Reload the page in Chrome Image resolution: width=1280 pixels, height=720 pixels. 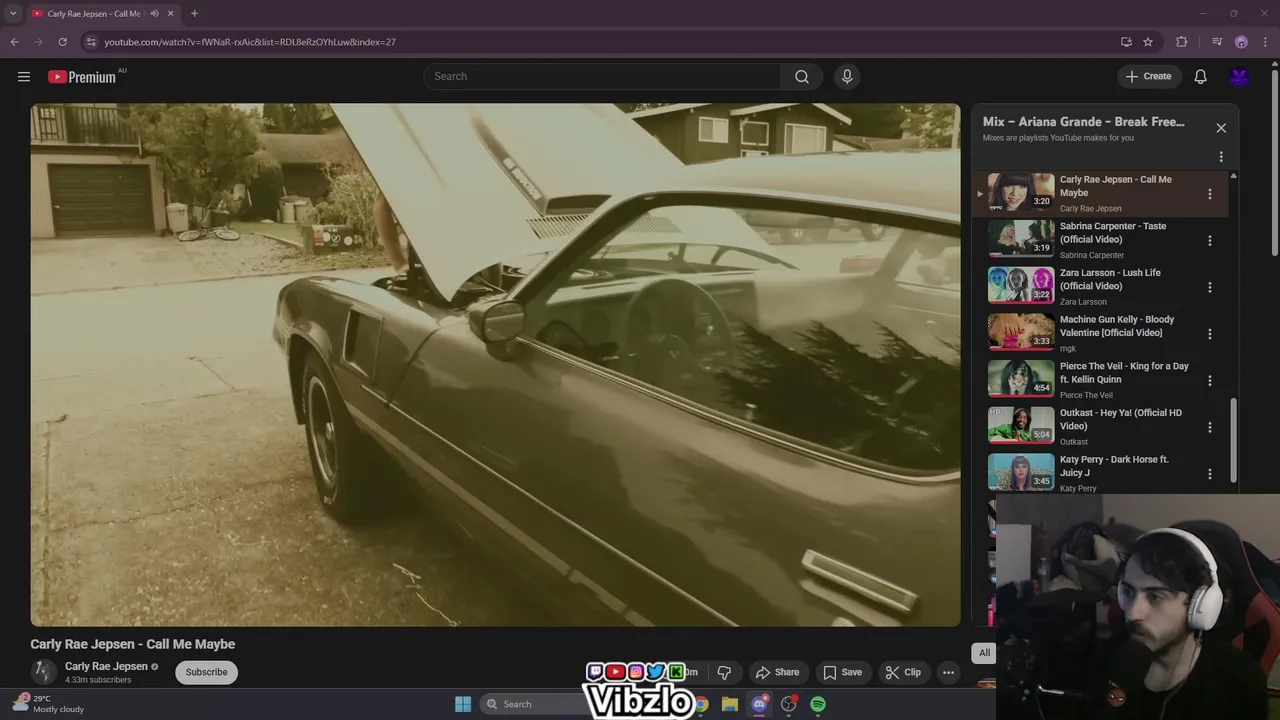62,42
